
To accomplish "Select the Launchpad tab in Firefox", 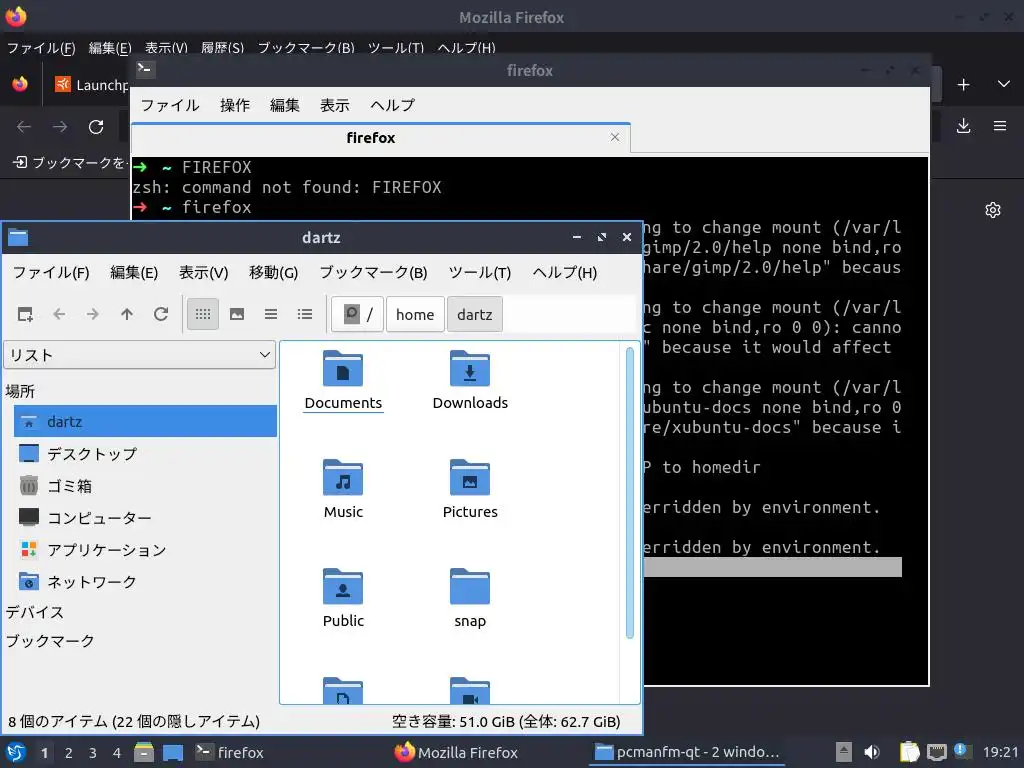I will tap(90, 85).
